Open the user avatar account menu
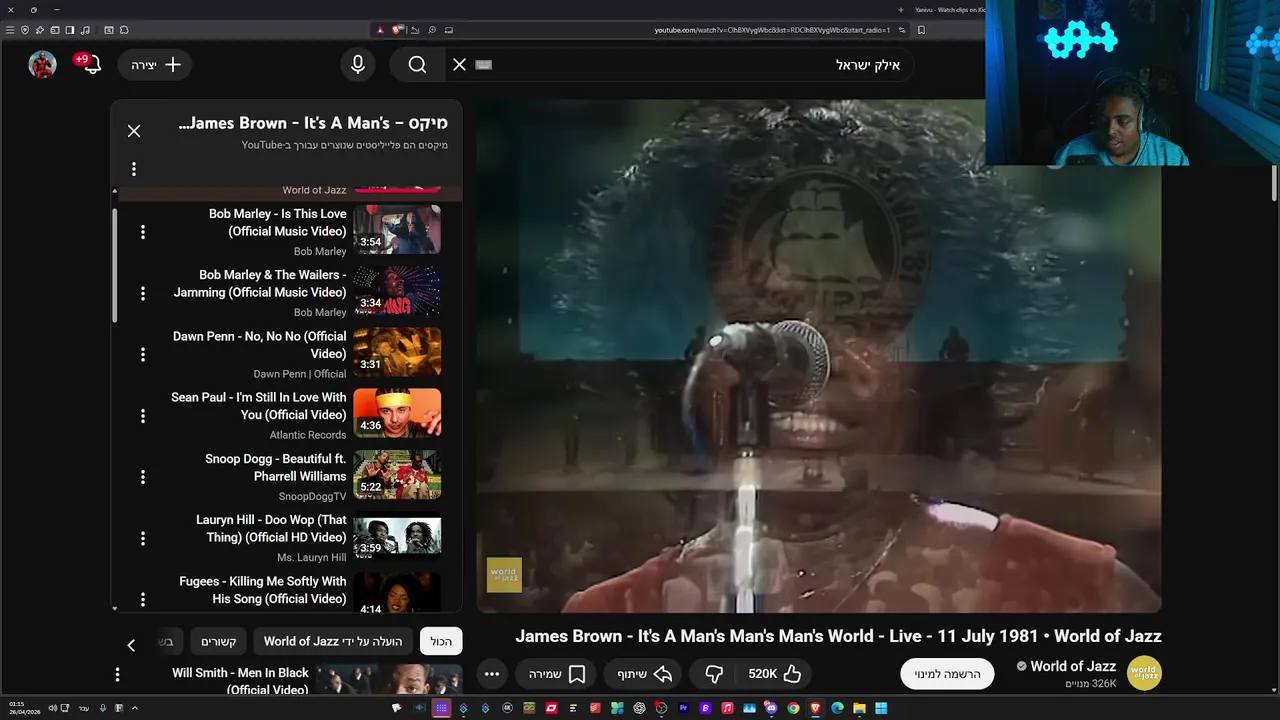1280x720 pixels. [42, 64]
